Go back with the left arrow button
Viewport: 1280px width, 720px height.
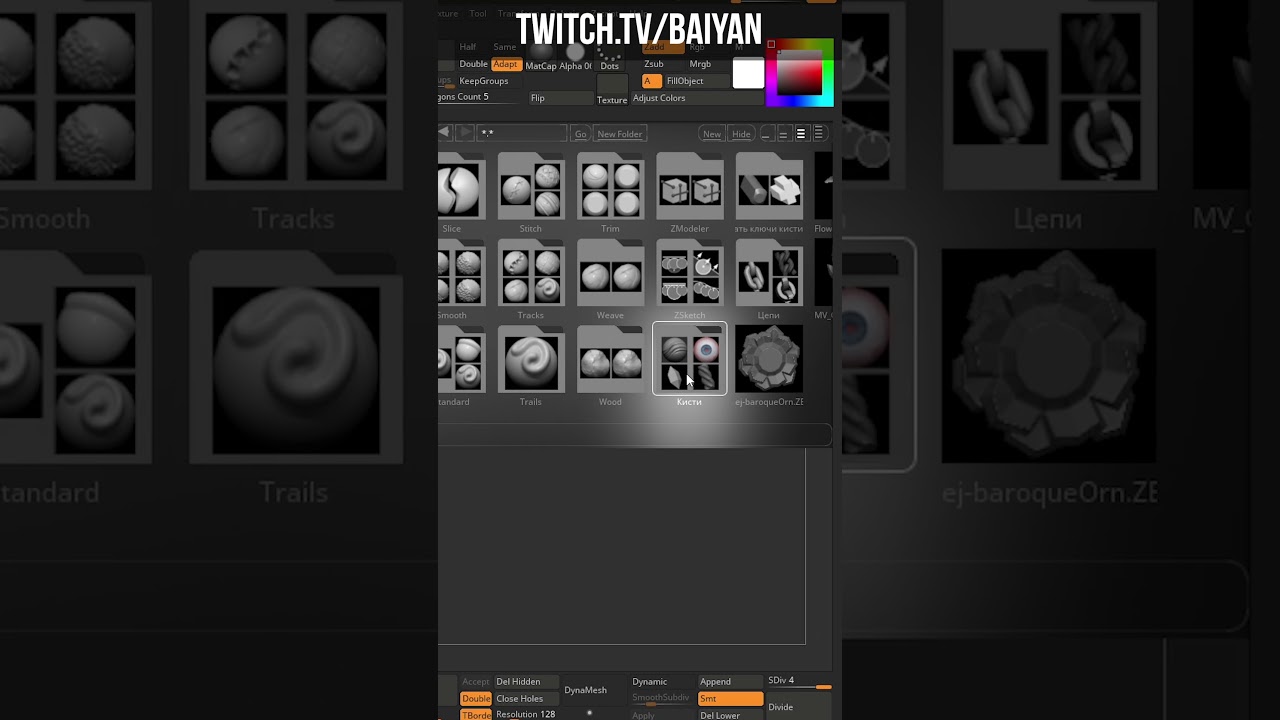[444, 133]
